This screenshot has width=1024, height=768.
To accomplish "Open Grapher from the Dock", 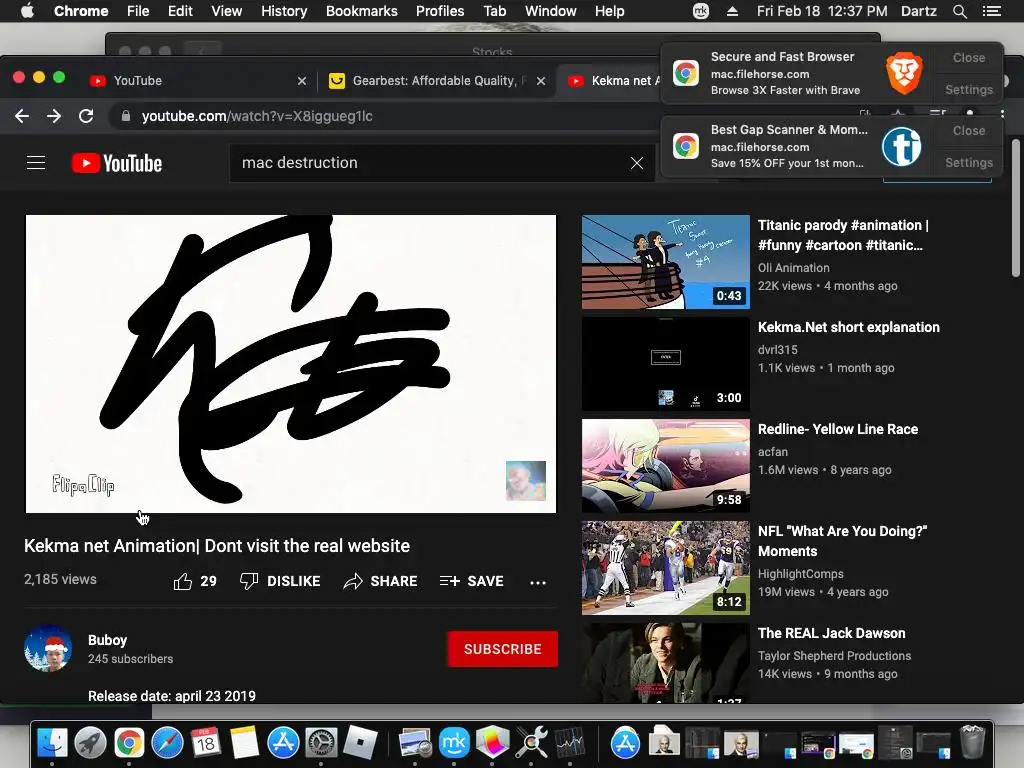I will (x=492, y=743).
